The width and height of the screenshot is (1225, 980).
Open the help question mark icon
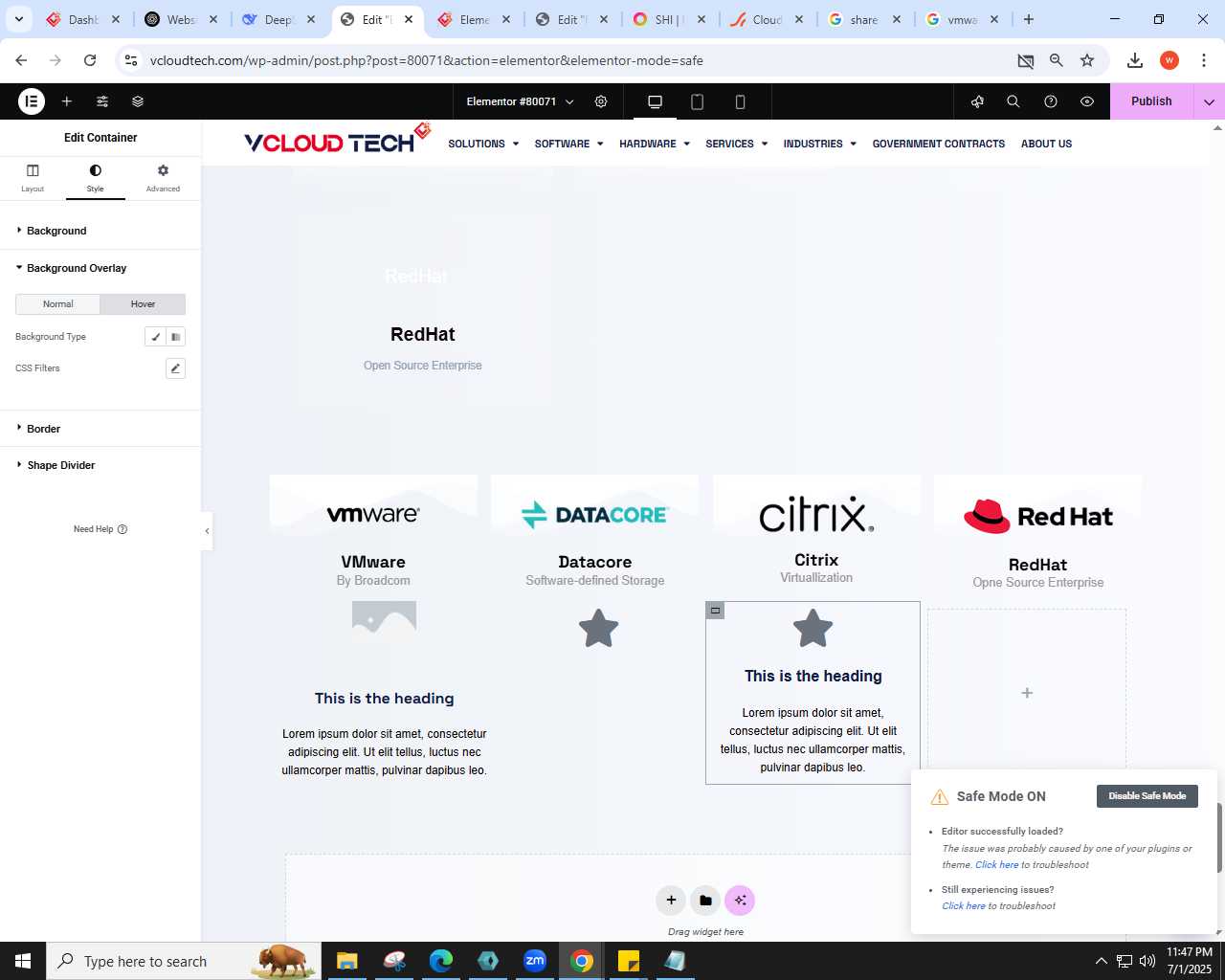(1051, 101)
